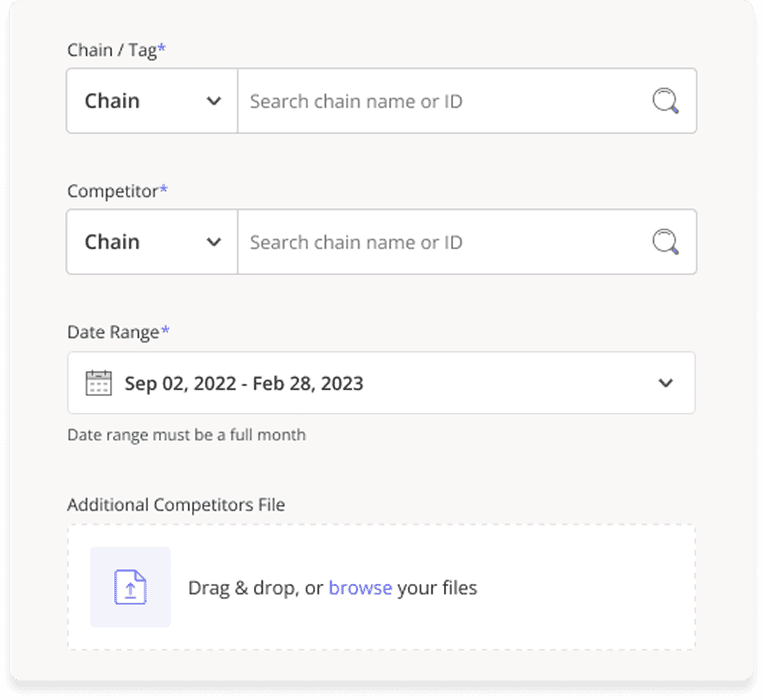
Task: Click the browse link to upload file
Action: pyautogui.click(x=360, y=587)
